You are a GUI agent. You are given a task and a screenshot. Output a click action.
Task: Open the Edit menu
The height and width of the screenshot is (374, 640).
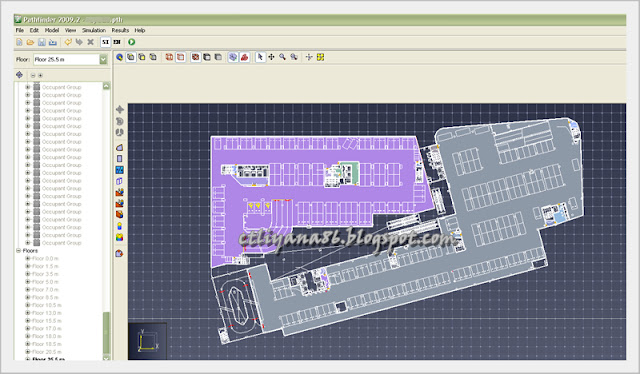[34, 30]
